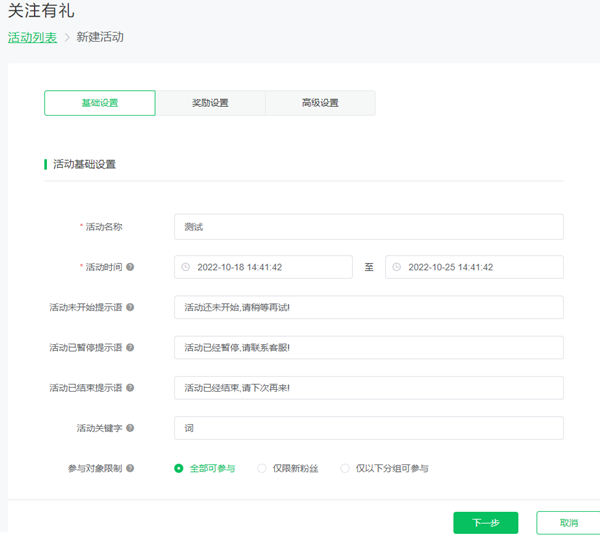Open the 活动列表 breadcrumb link

coord(33,38)
